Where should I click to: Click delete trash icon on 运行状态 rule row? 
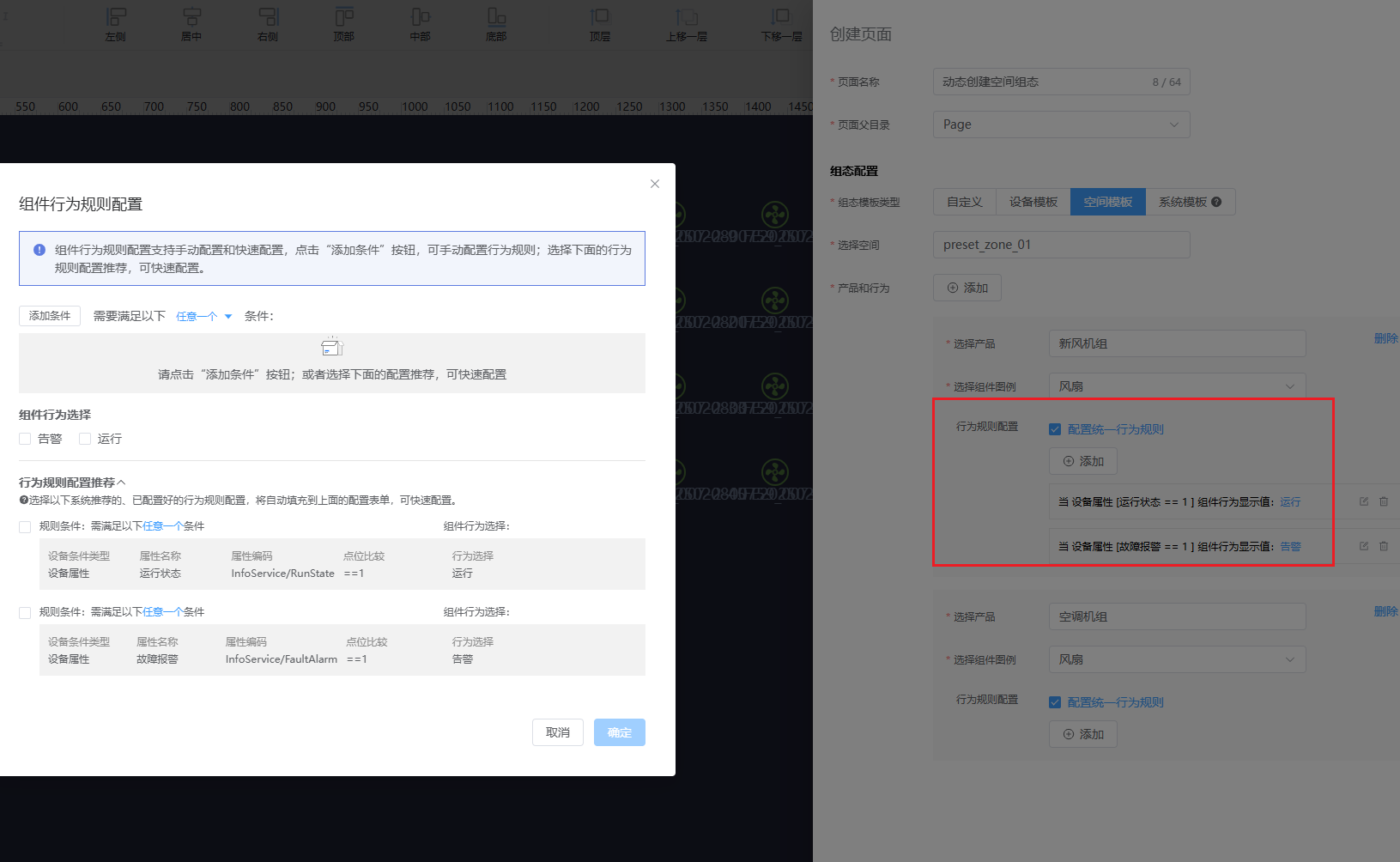point(1384,501)
